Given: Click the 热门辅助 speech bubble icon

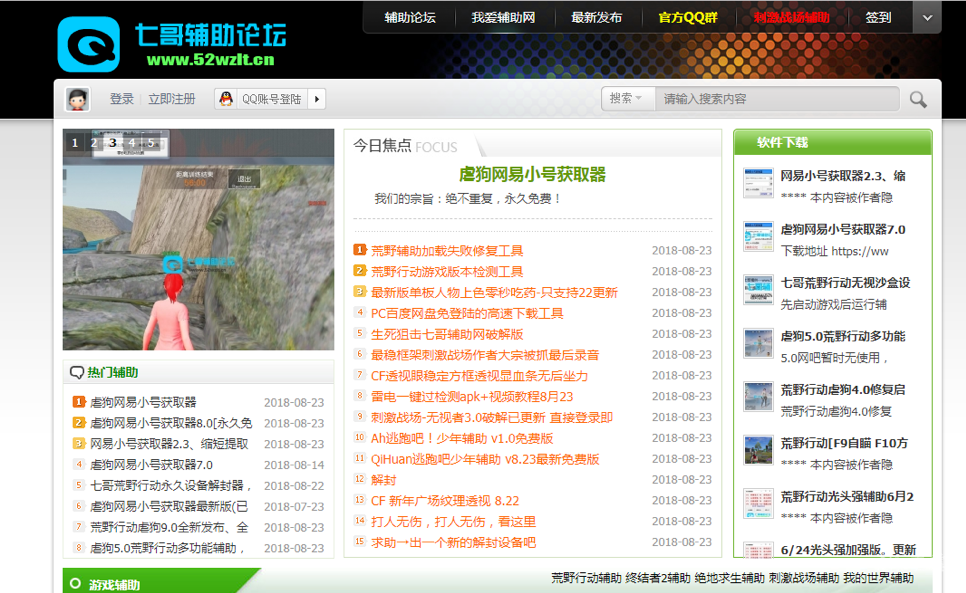Looking at the screenshot, I should pos(77,373).
